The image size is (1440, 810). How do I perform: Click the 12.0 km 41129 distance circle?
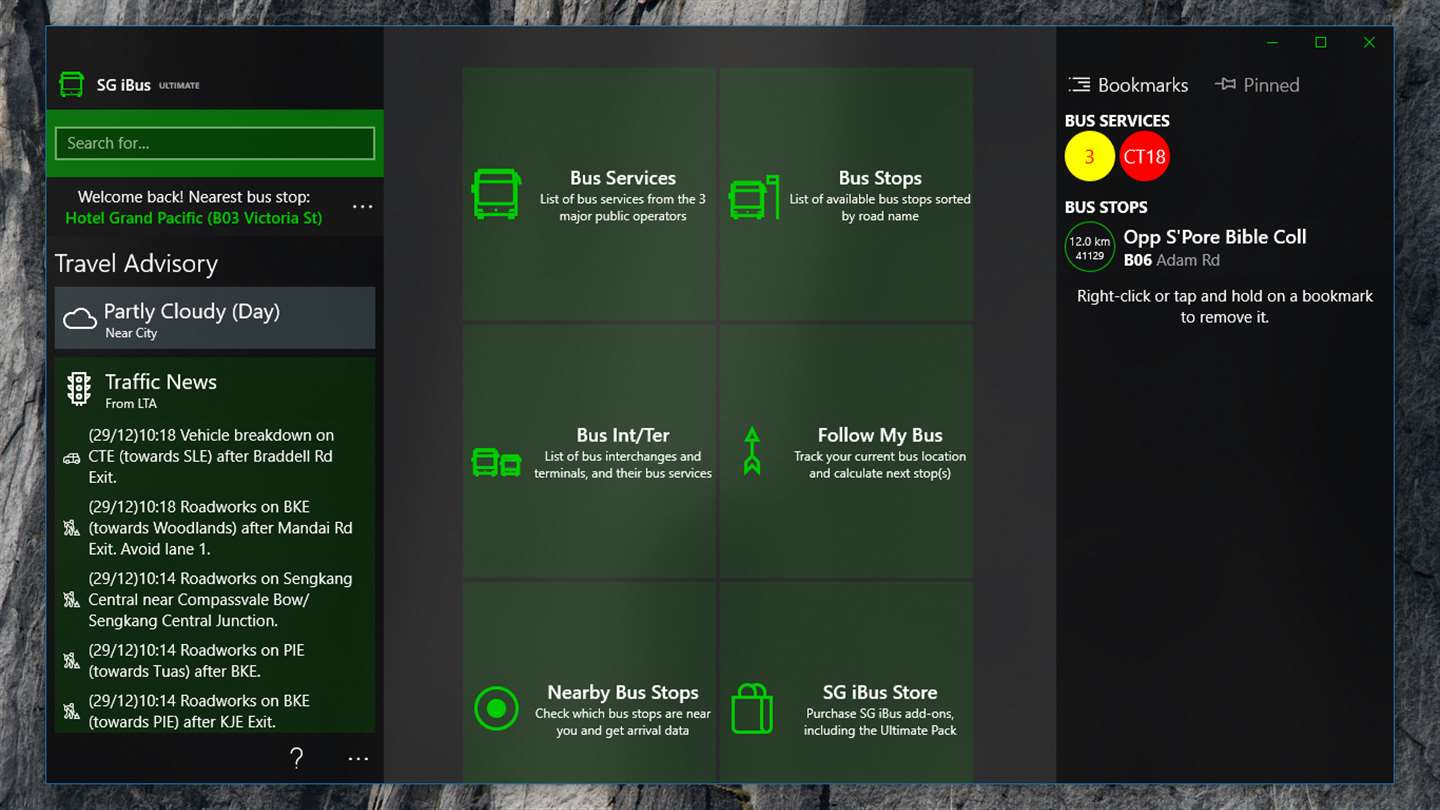pyautogui.click(x=1090, y=247)
